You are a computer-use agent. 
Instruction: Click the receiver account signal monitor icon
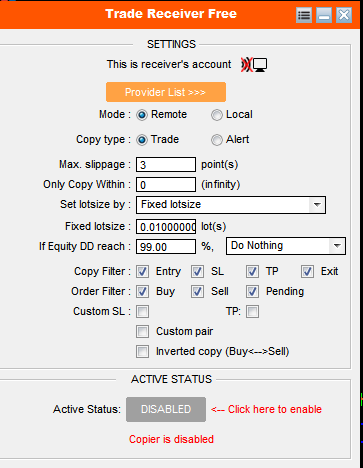[254, 65]
